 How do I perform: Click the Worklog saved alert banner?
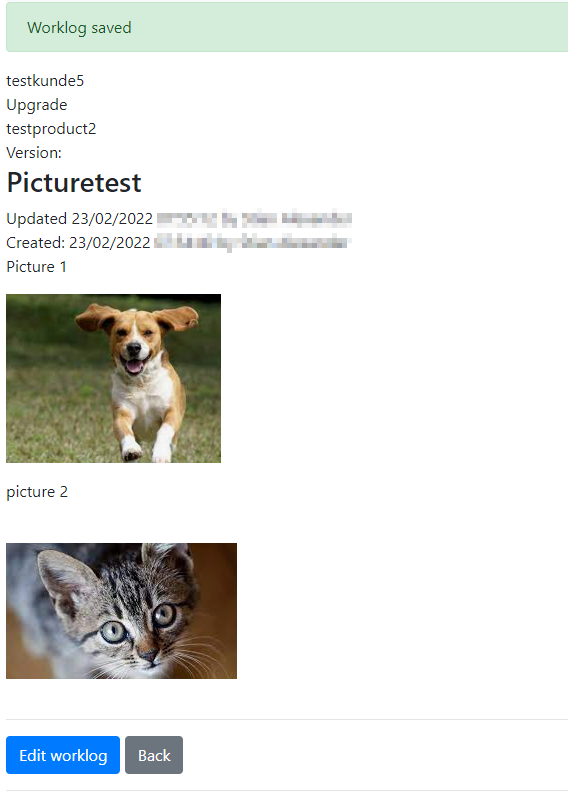(x=287, y=27)
